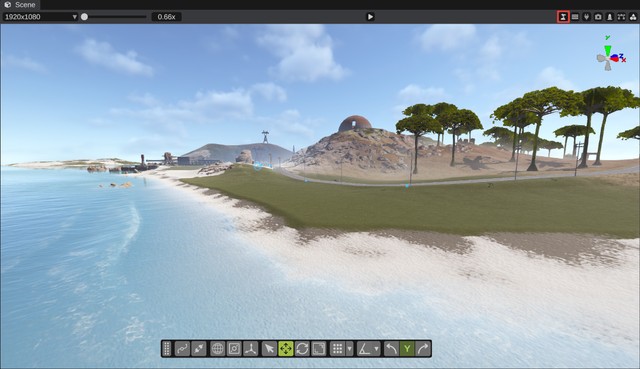Click the lighthouse-shaped icon in top toolbar
This screenshot has height=369, width=640.
(610, 17)
